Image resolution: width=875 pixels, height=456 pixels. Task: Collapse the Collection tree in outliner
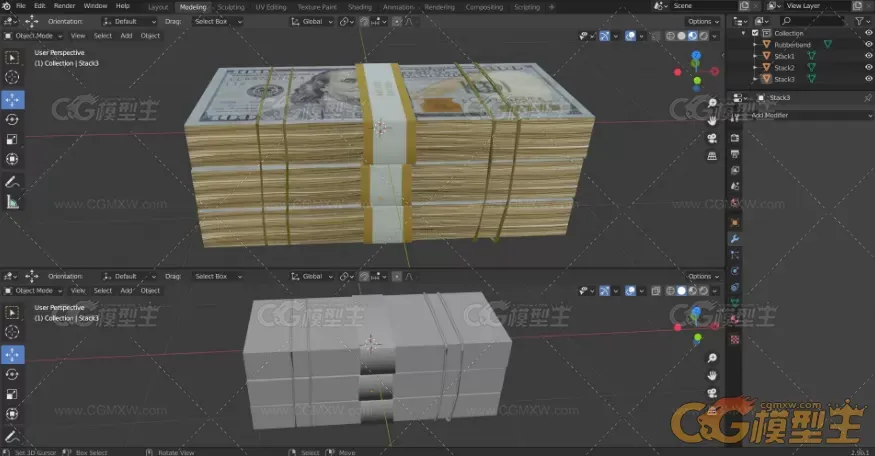[743, 33]
